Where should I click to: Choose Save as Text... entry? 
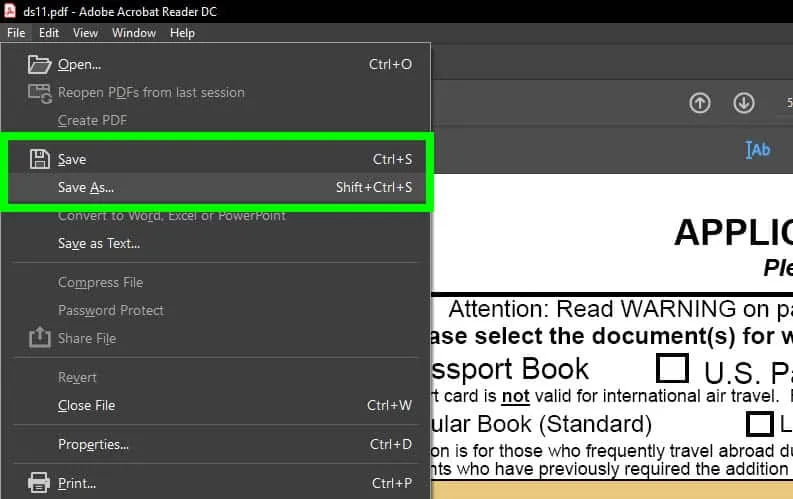pyautogui.click(x=216, y=244)
